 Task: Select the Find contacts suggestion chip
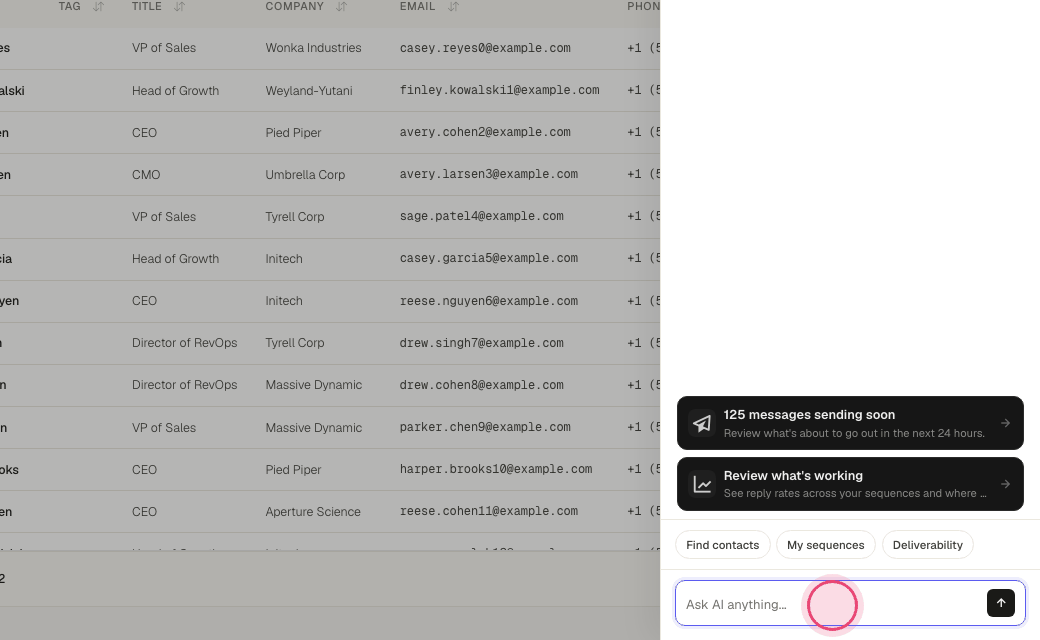tap(722, 545)
